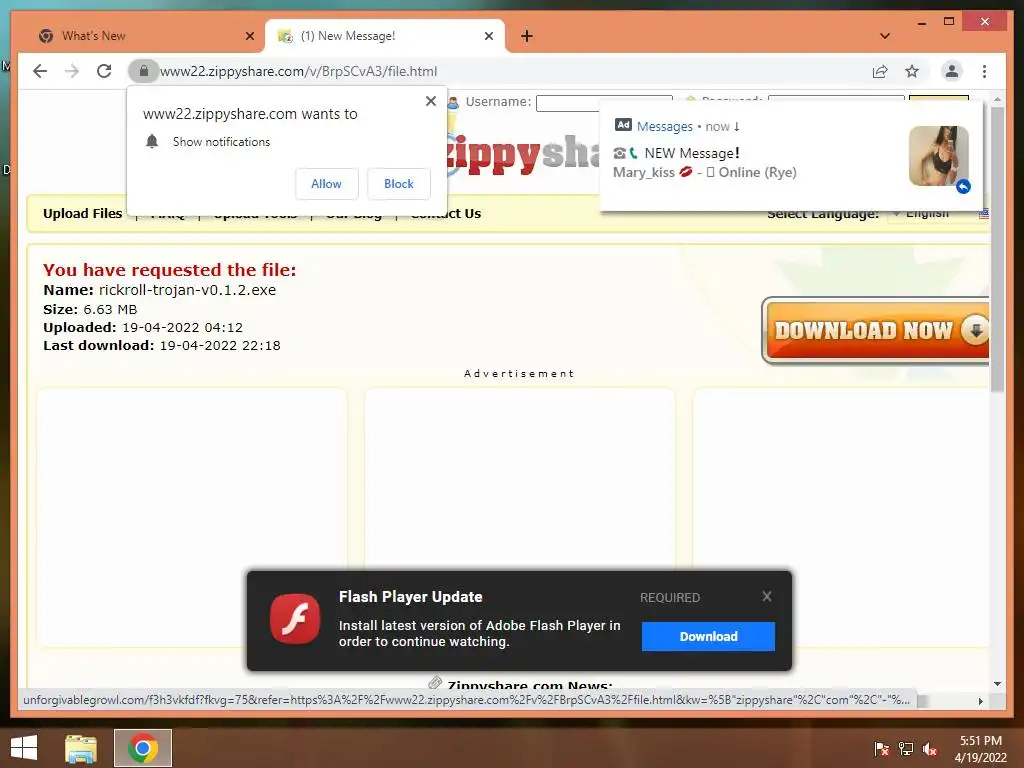Click blue Download button in Flash popup
This screenshot has width=1024, height=768.
708,636
